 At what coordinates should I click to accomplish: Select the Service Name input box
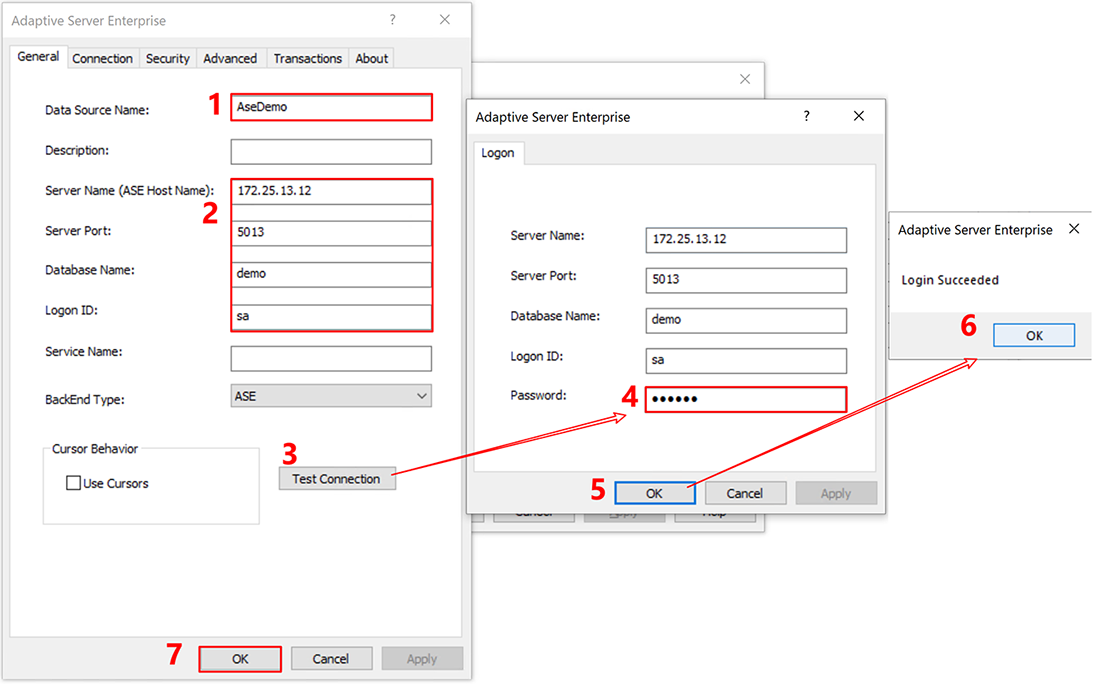pyautogui.click(x=331, y=358)
